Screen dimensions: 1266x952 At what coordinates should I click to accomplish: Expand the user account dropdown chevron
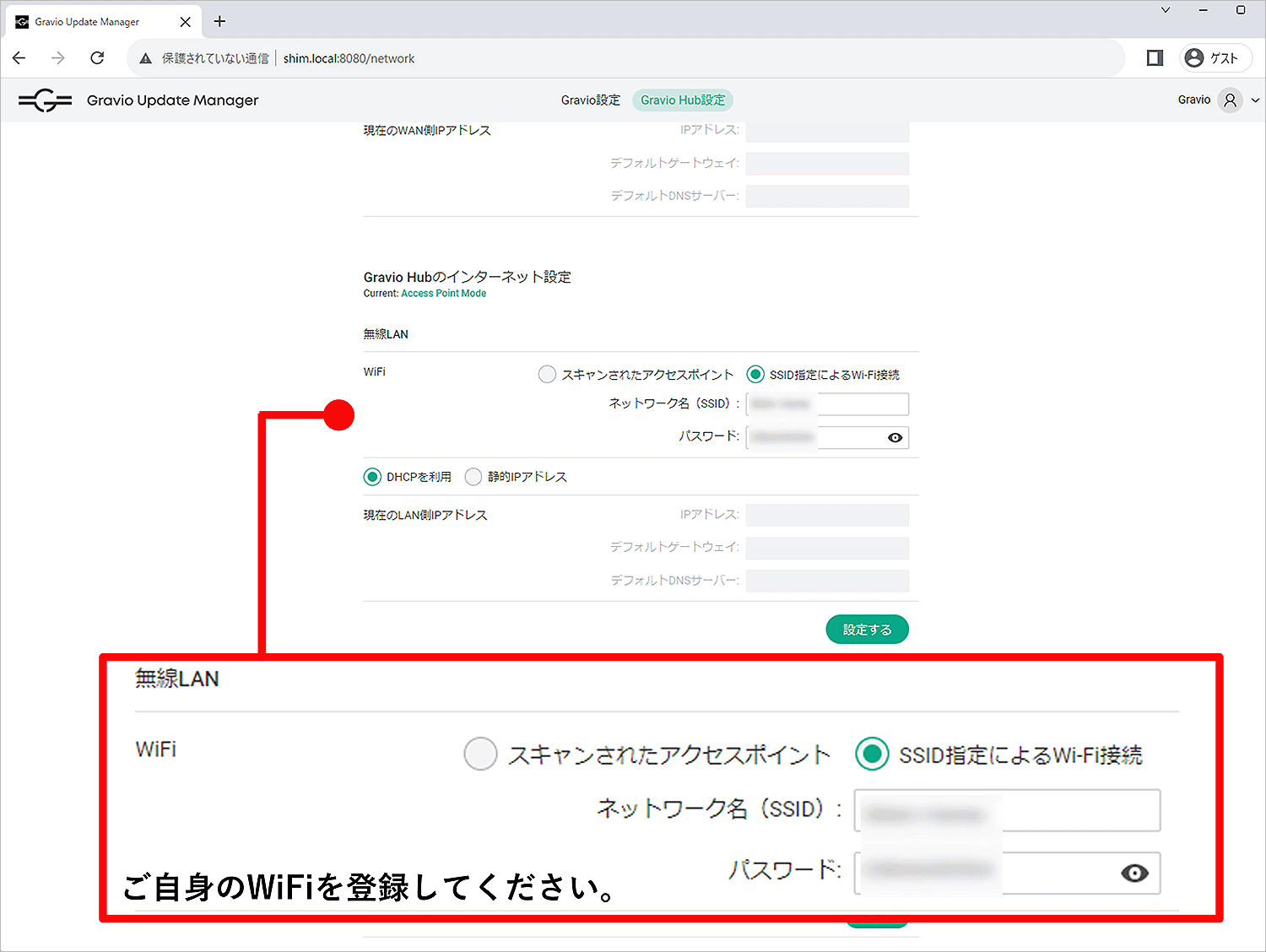[1255, 100]
